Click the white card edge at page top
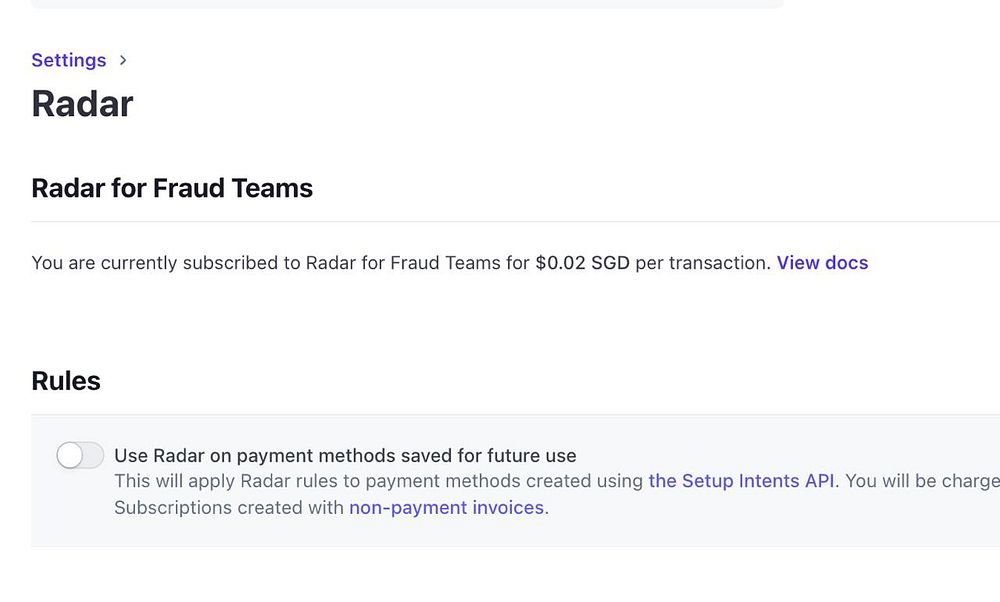1000x602 pixels. point(400,4)
